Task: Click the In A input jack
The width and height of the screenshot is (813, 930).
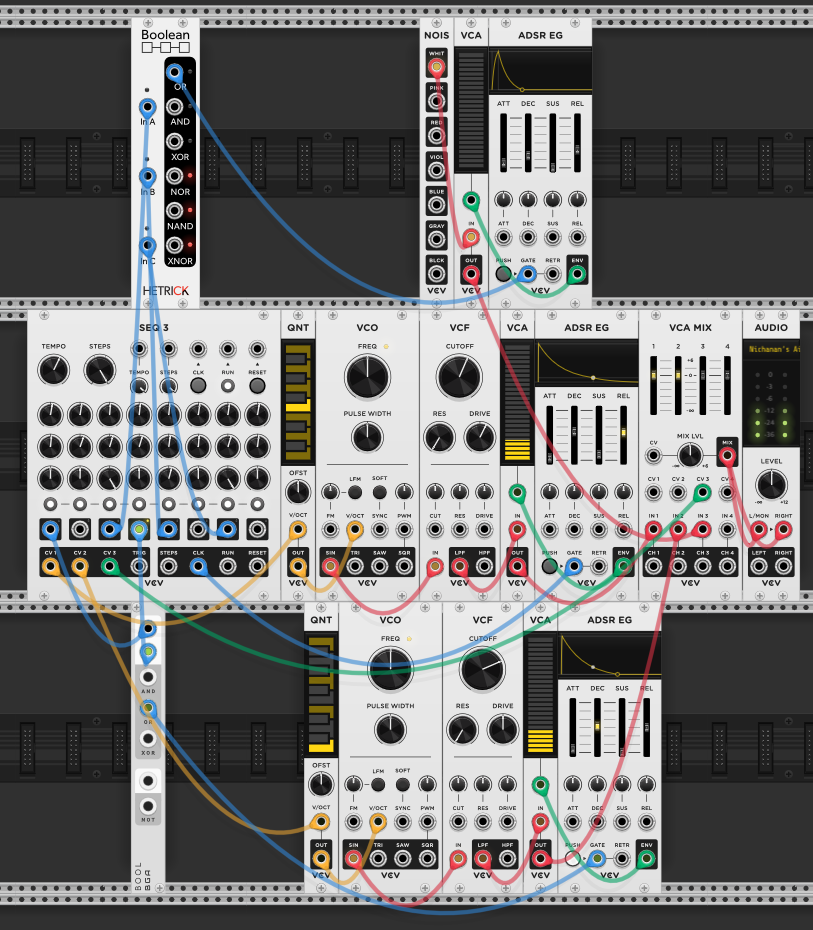Action: (148, 107)
